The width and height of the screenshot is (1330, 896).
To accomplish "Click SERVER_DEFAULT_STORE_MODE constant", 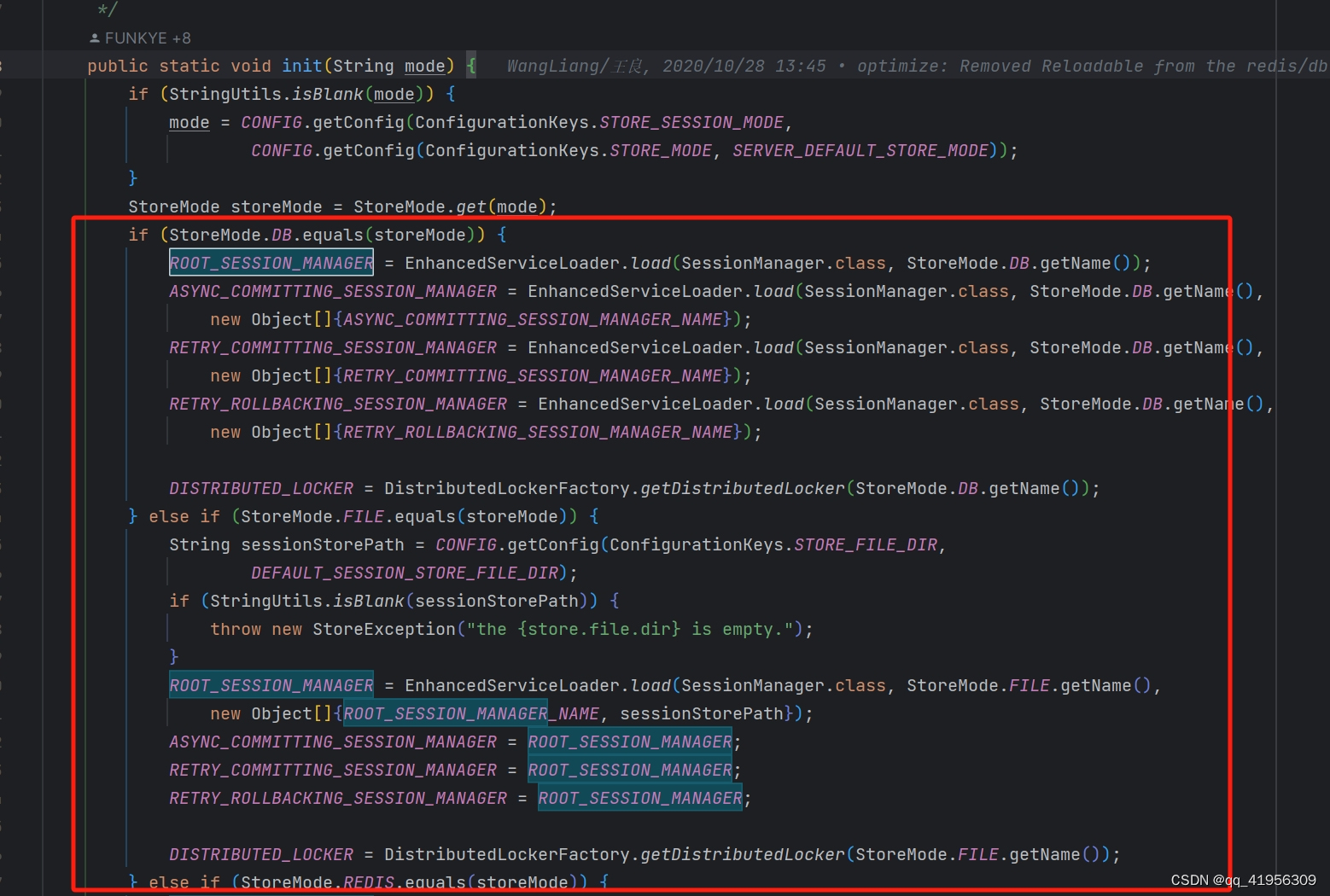I will [x=860, y=150].
